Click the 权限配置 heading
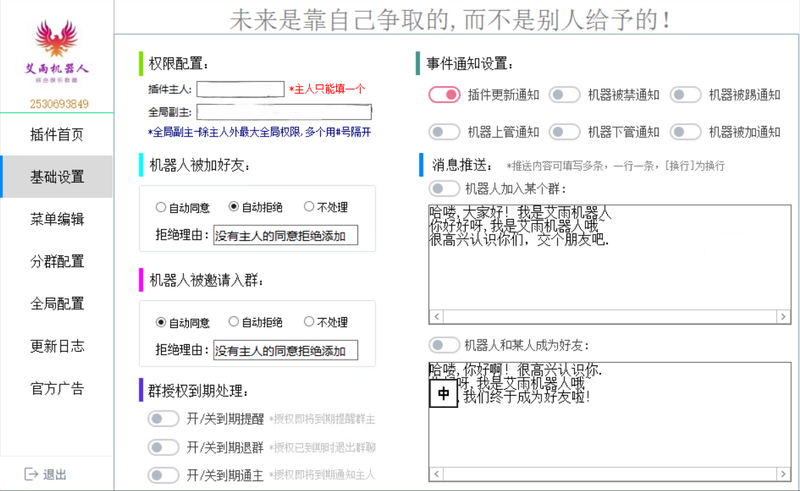This screenshot has width=800, height=491. point(179,64)
